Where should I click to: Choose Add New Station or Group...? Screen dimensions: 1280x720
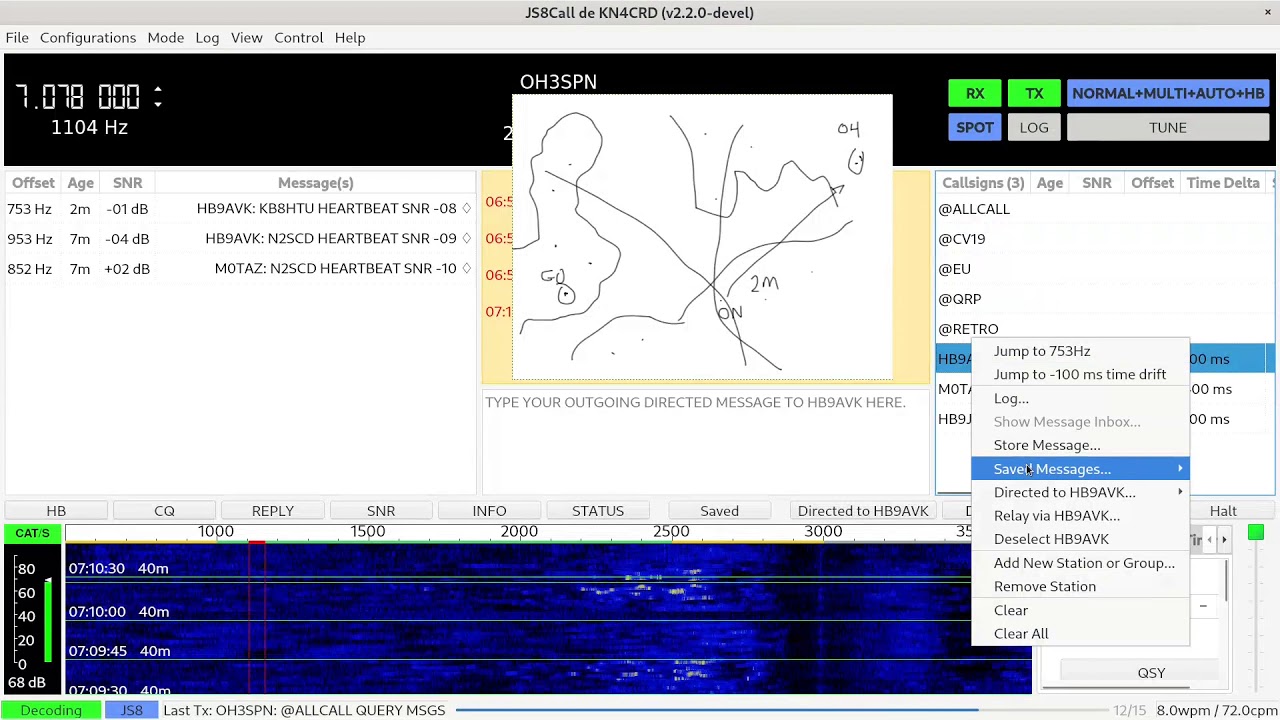tap(1080, 563)
